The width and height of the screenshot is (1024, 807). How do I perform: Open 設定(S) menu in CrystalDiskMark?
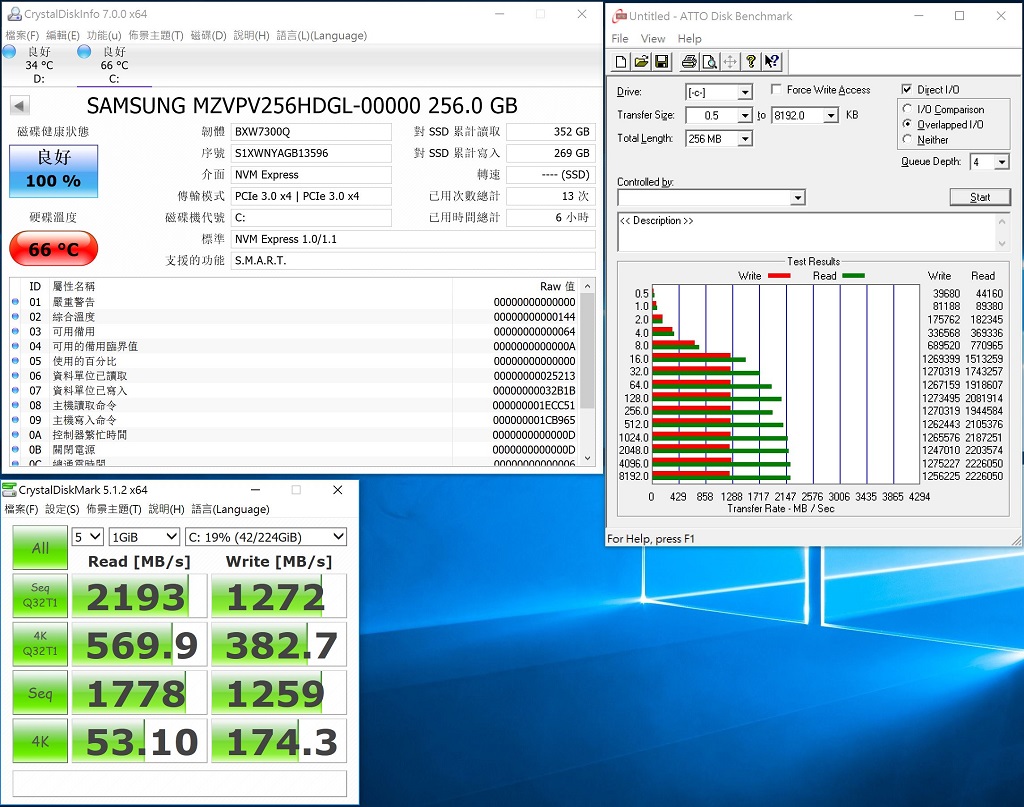(x=62, y=509)
